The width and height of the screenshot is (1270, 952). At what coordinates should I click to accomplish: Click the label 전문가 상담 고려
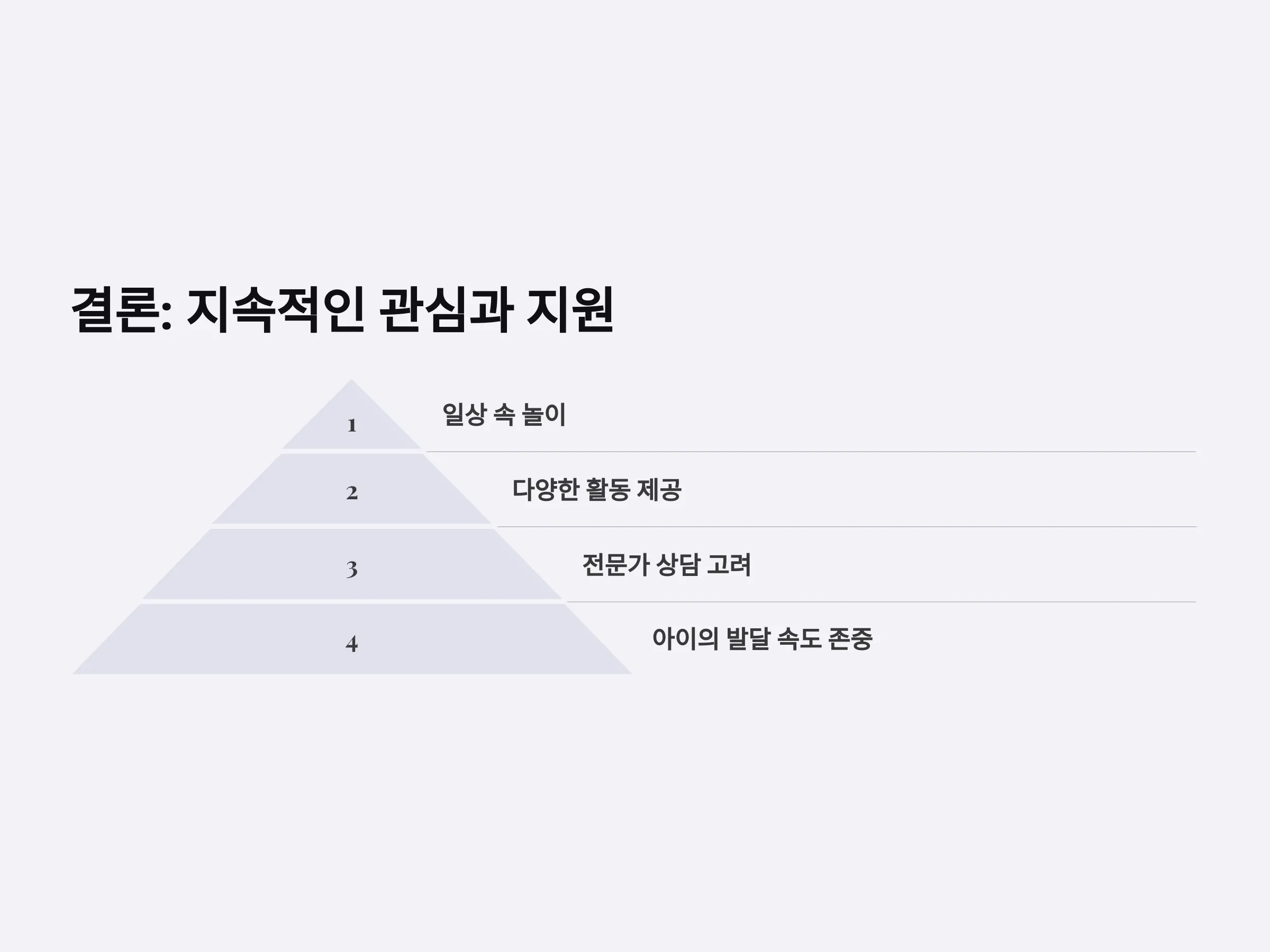[667, 565]
